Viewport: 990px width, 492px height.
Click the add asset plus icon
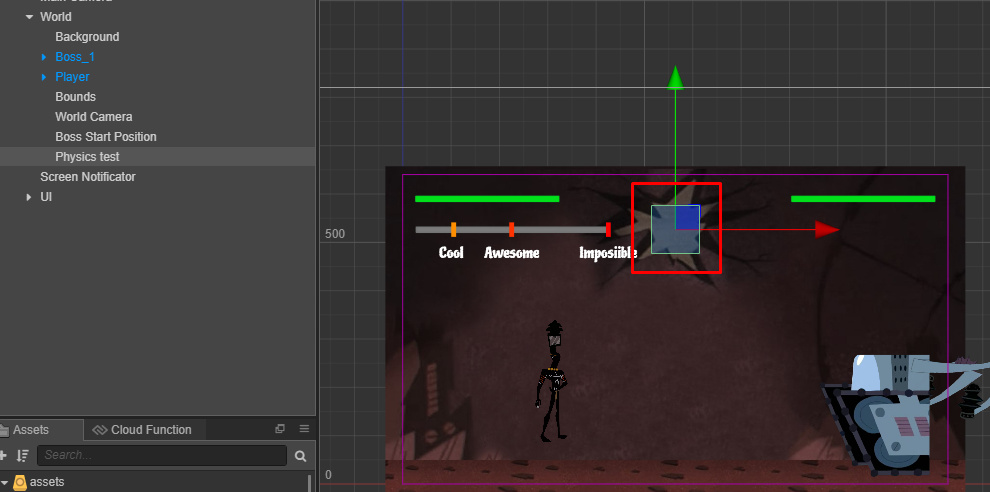tap(4, 456)
